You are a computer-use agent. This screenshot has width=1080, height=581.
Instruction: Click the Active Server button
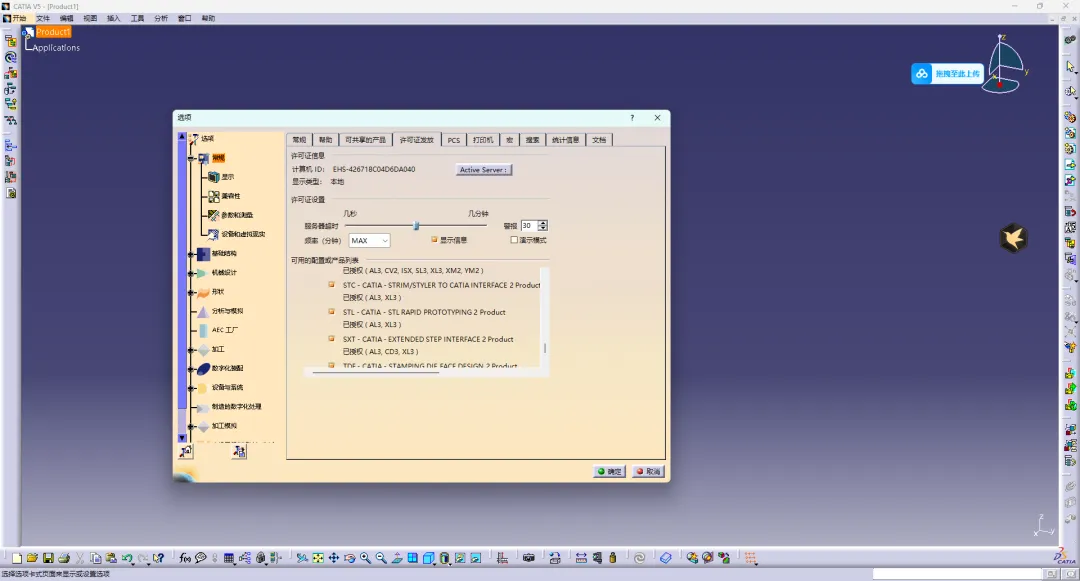point(484,169)
